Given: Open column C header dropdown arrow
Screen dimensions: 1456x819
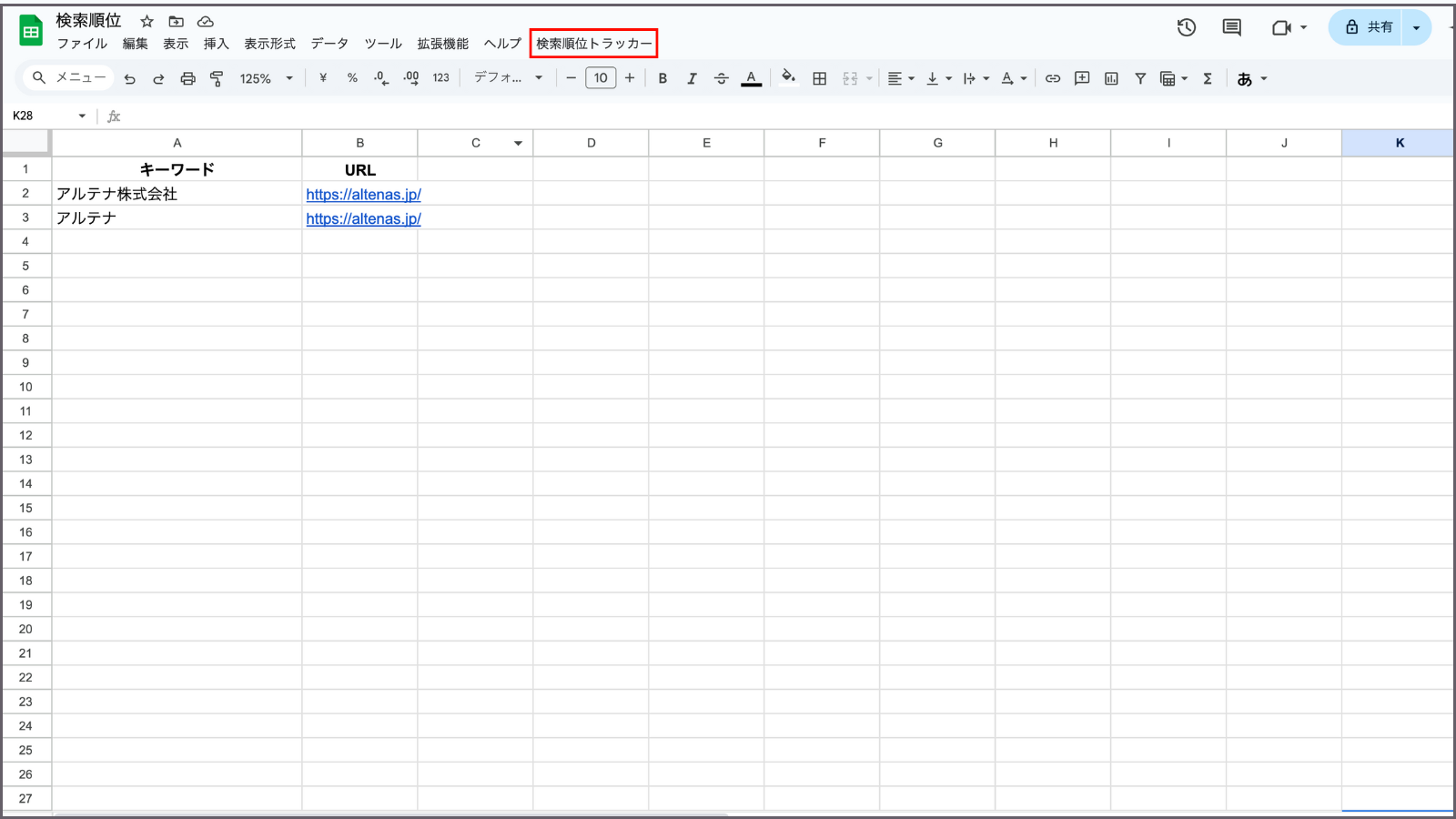Looking at the screenshot, I should pyautogui.click(x=518, y=143).
